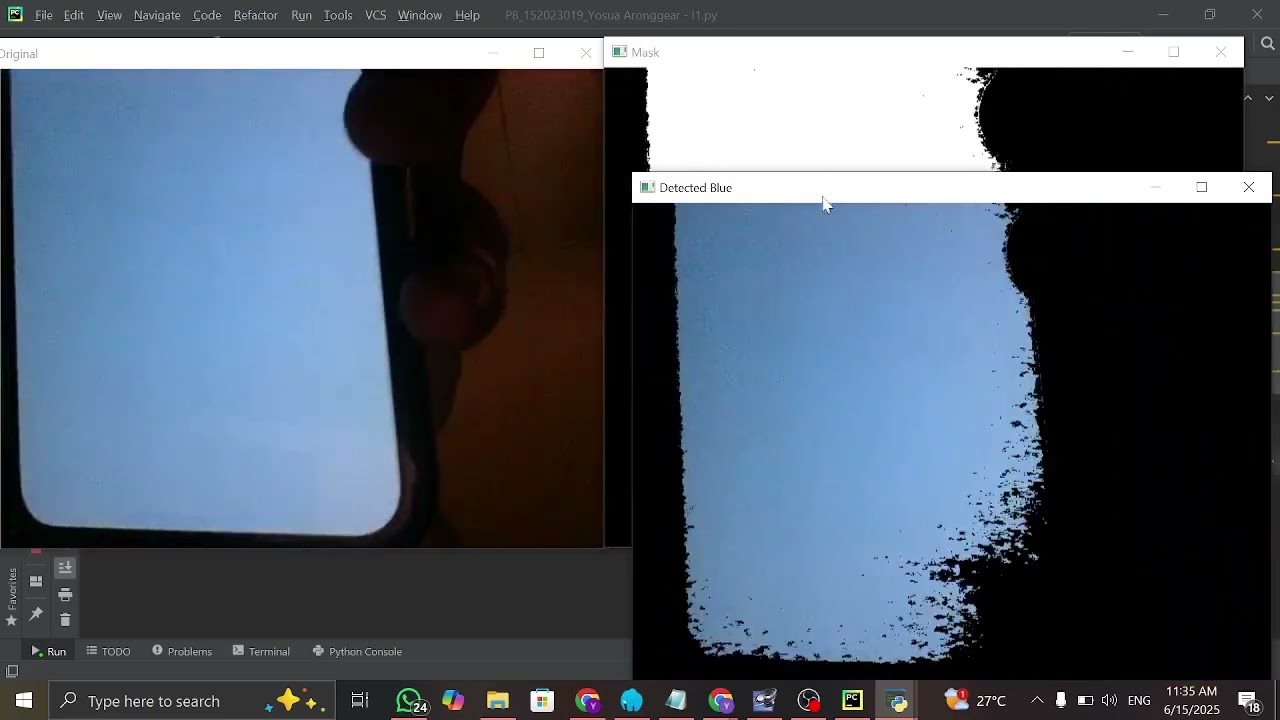Open the volume control in the system tray
This screenshot has width=1280, height=720.
[1109, 701]
